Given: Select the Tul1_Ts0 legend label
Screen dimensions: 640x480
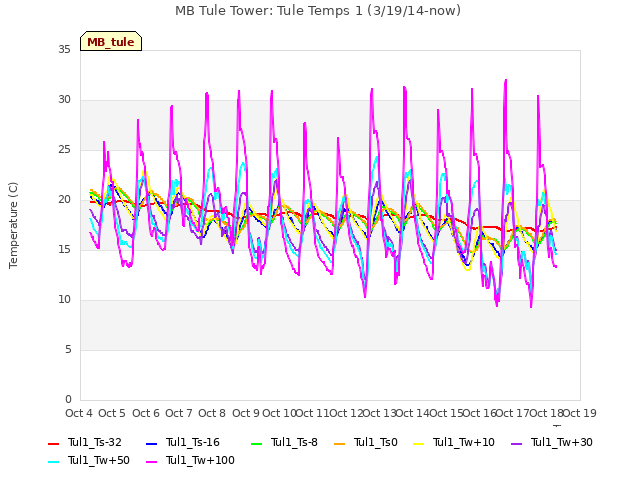Looking at the screenshot, I should tap(376, 442).
